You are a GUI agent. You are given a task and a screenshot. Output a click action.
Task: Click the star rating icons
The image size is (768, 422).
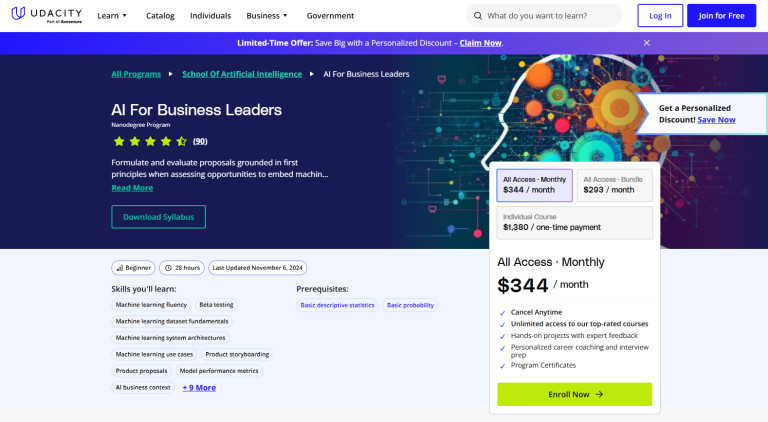pos(150,141)
